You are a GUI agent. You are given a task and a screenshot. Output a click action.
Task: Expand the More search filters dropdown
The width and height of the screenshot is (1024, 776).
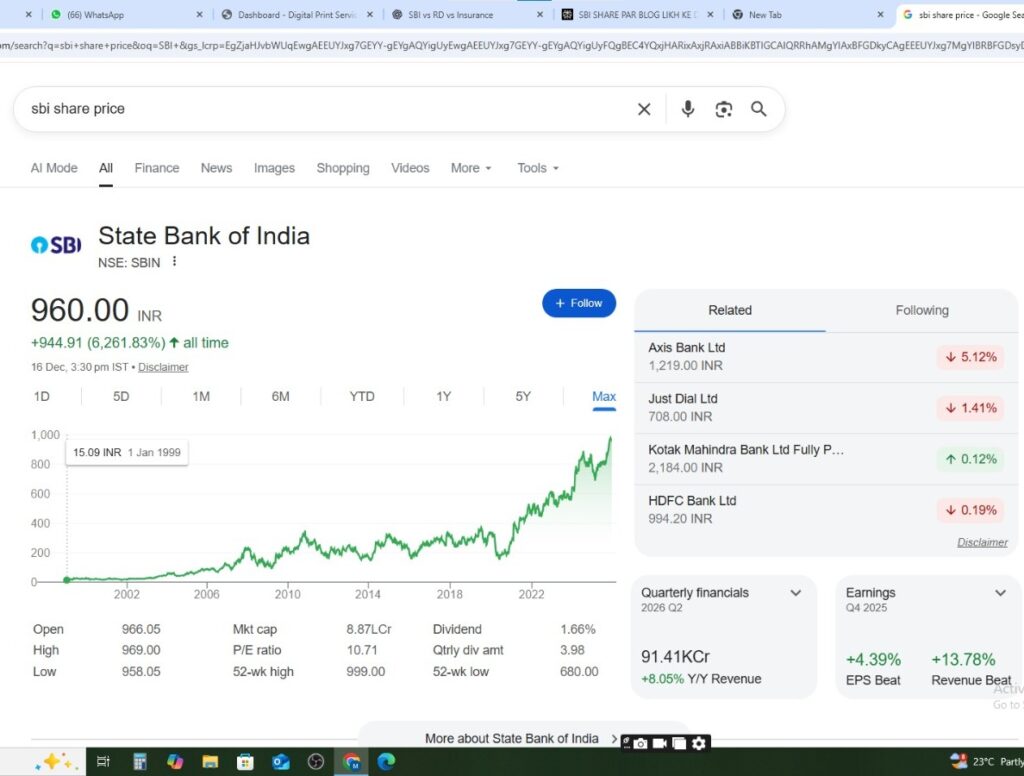pos(471,168)
